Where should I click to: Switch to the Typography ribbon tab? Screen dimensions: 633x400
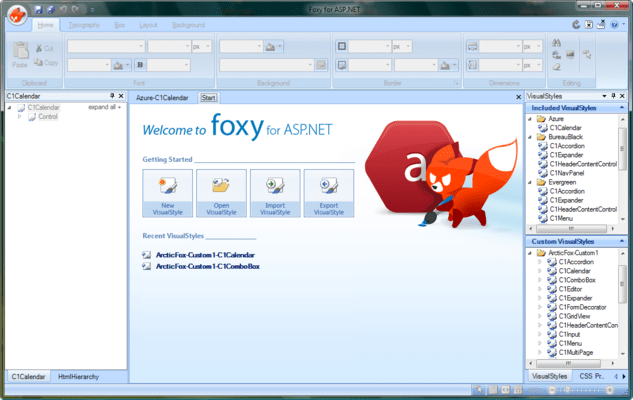tap(84, 25)
